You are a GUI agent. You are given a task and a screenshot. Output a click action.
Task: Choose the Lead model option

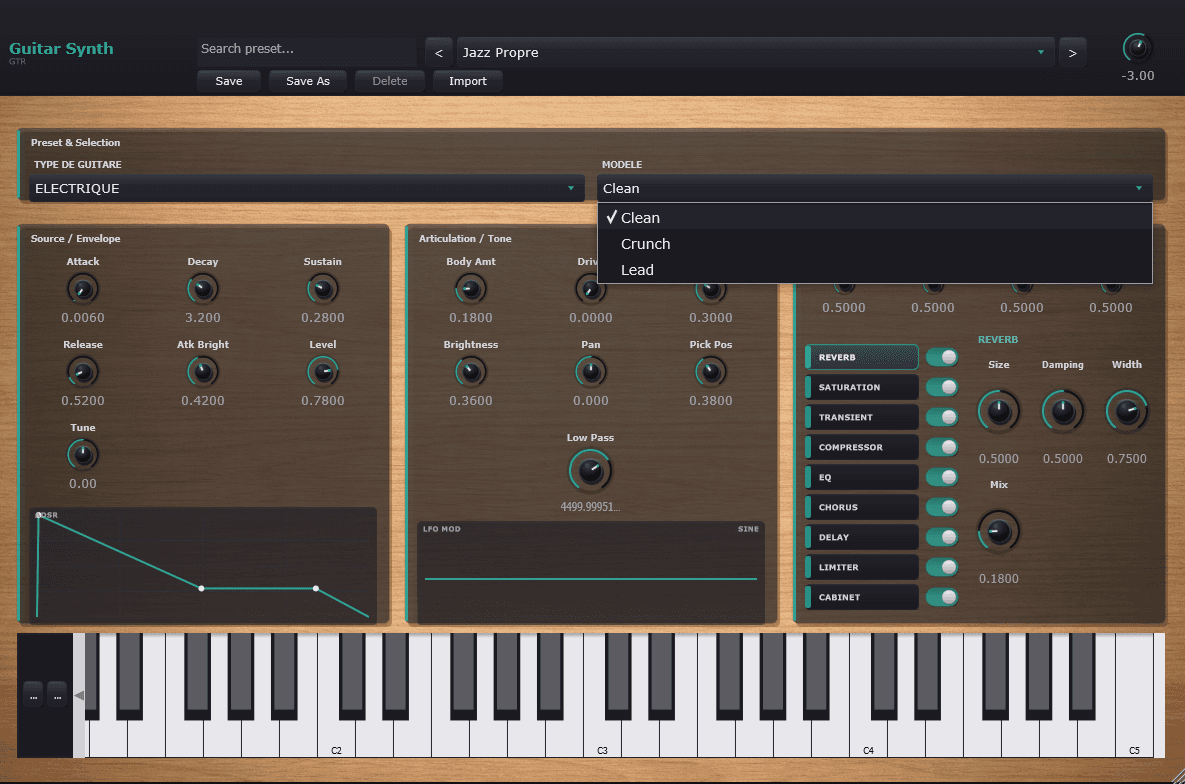click(x=637, y=270)
